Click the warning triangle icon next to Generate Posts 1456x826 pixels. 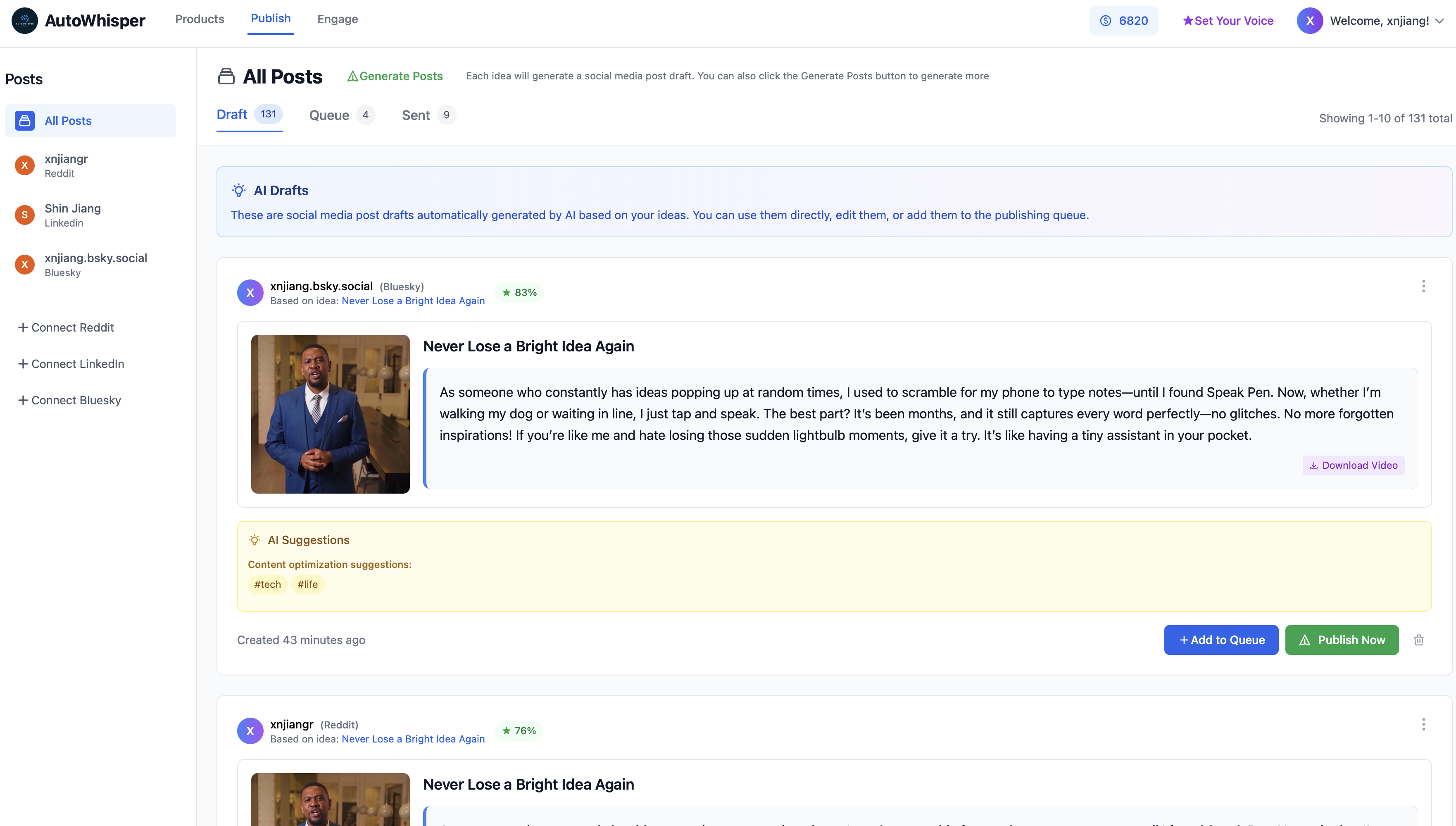[x=353, y=76]
